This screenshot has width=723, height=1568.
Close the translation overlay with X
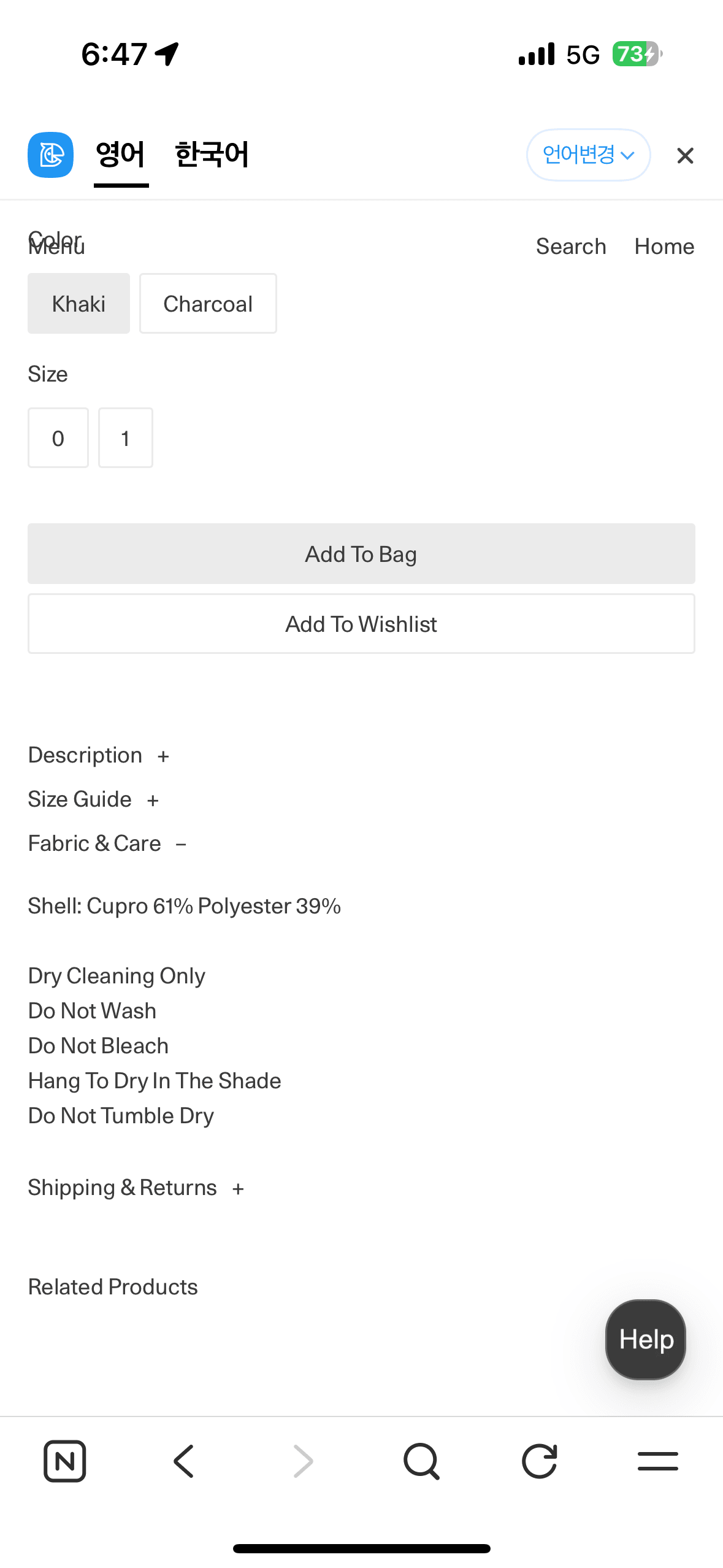pyautogui.click(x=685, y=156)
